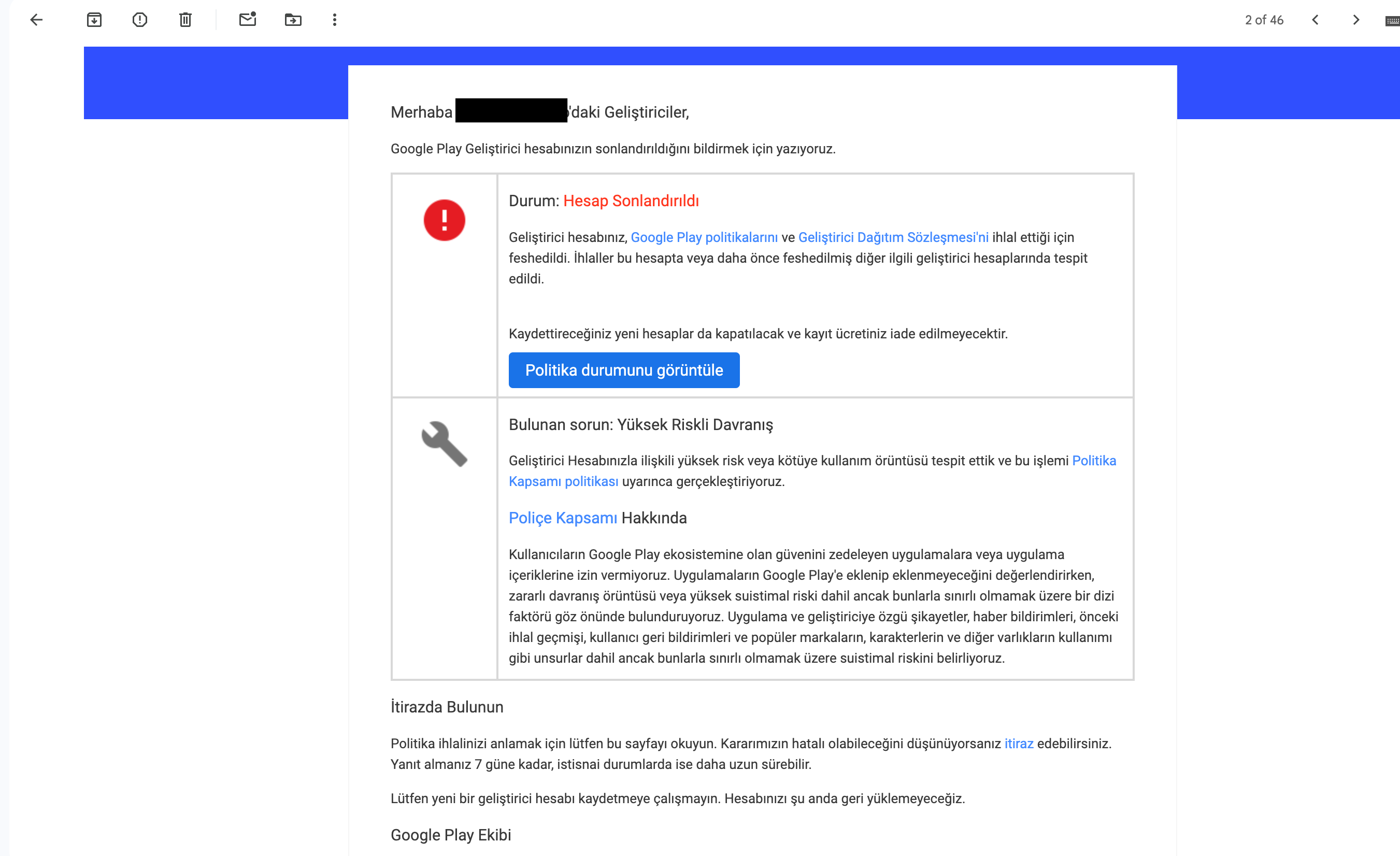The width and height of the screenshot is (1400, 856).
Task: Click the '2 of 46' message counter
Action: click(x=1264, y=20)
